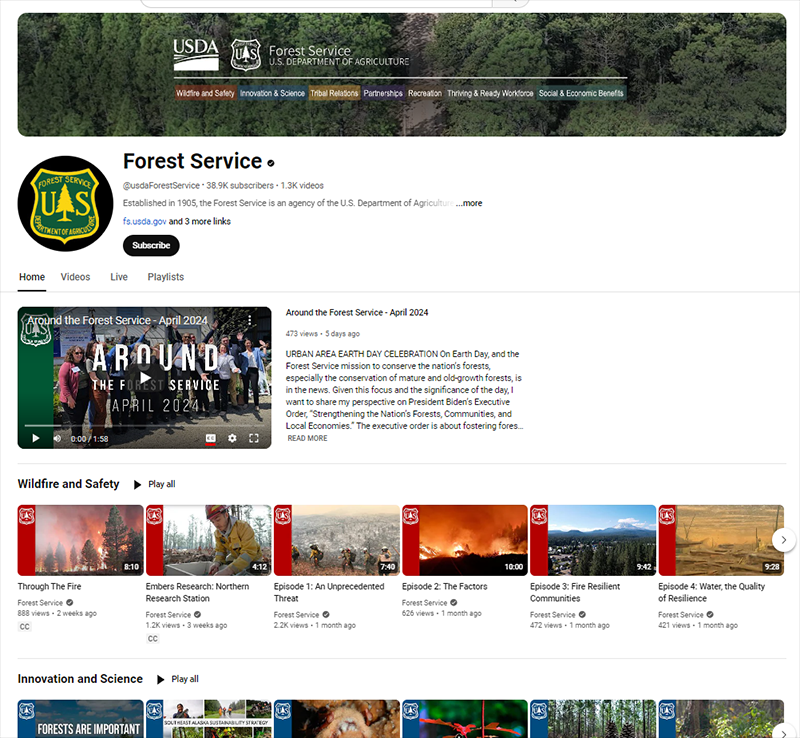Open the Through The Fire video thumbnail
The height and width of the screenshot is (738, 800).
[x=80, y=540]
